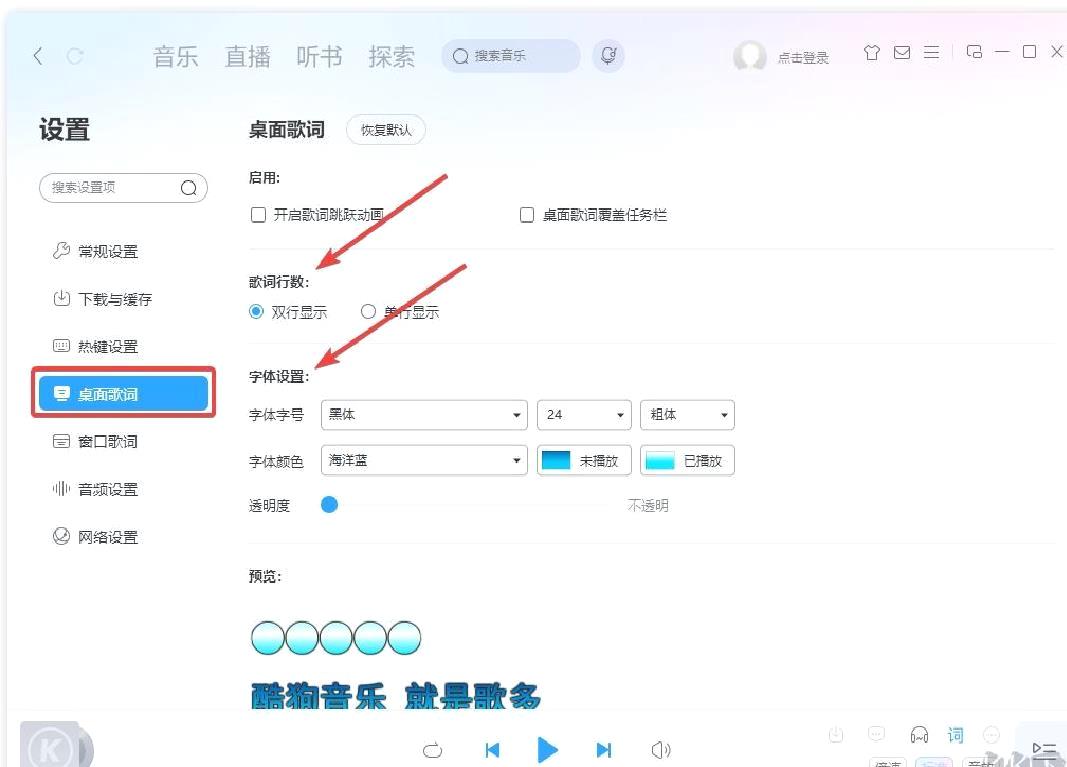The height and width of the screenshot is (767, 1067).
Task: Click 点击登录 to sign in
Action: [803, 58]
